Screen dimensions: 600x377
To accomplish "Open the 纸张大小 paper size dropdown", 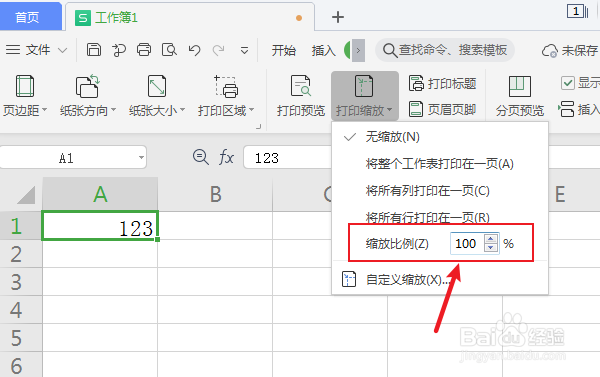I will (157, 96).
